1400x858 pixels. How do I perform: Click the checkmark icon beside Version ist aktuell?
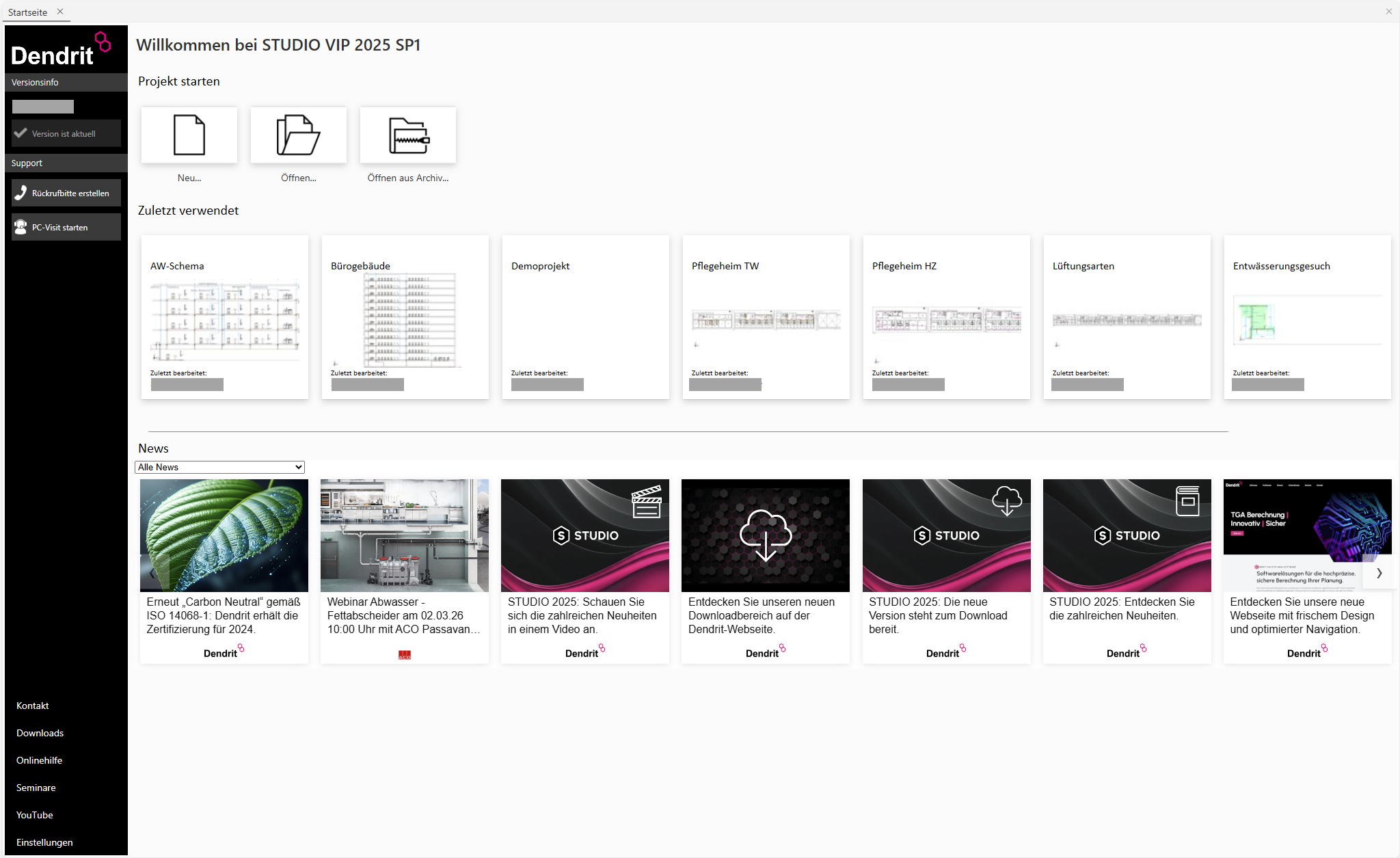tap(21, 133)
